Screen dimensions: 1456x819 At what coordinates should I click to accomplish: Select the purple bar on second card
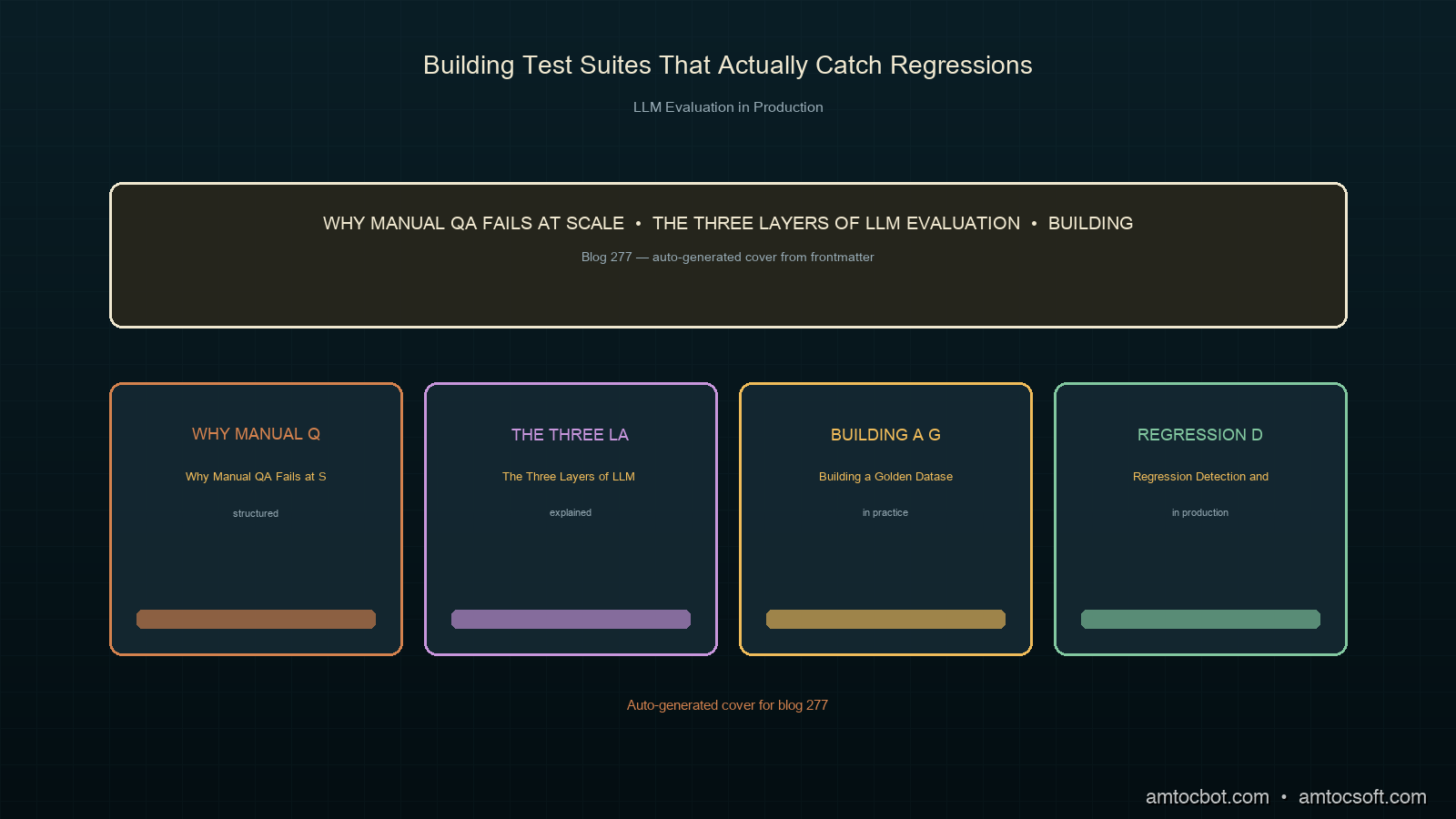coord(571,620)
